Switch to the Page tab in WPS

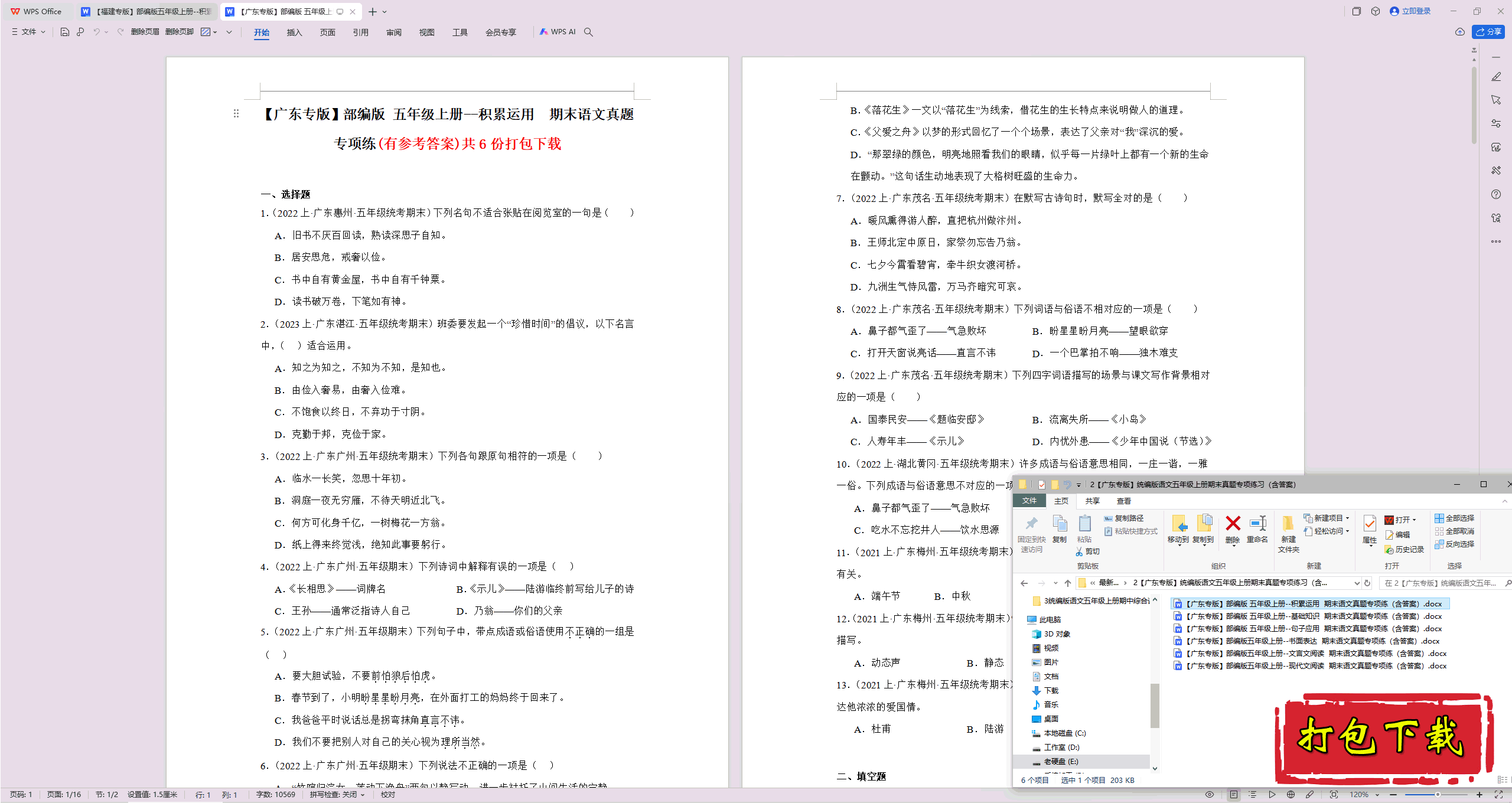click(x=327, y=32)
